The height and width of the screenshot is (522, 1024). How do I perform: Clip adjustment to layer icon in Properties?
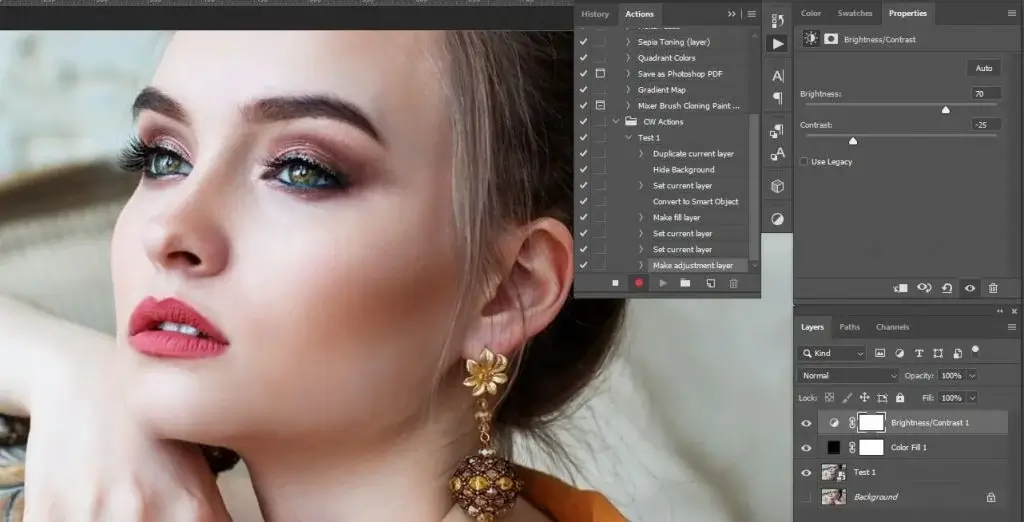point(901,288)
